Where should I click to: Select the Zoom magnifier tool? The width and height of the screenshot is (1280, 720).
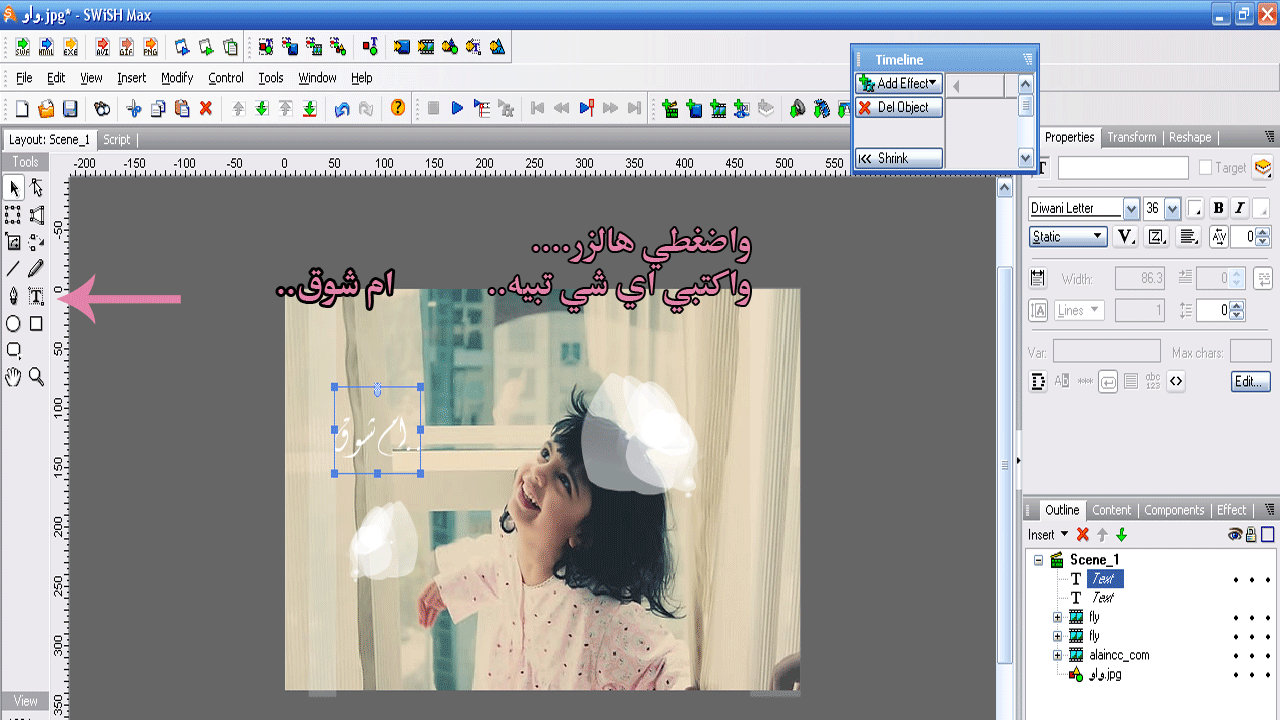(36, 376)
